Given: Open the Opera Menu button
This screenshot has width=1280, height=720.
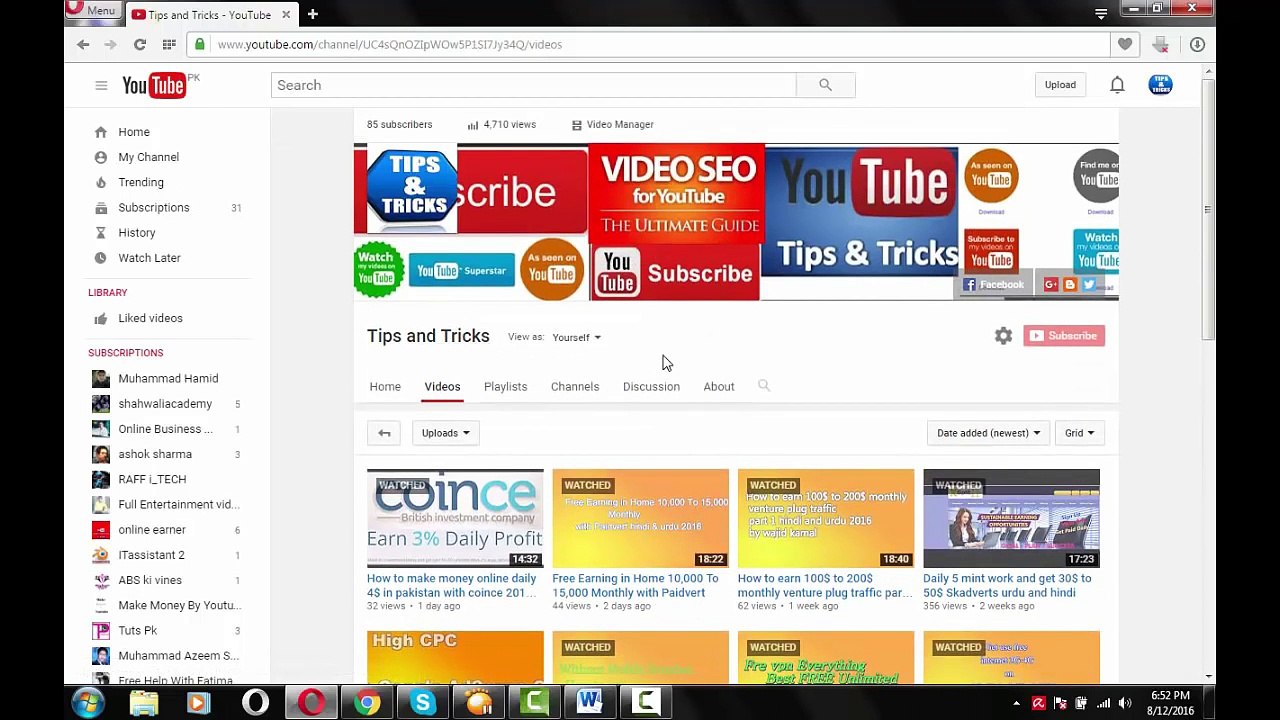Looking at the screenshot, I should click(x=92, y=10).
